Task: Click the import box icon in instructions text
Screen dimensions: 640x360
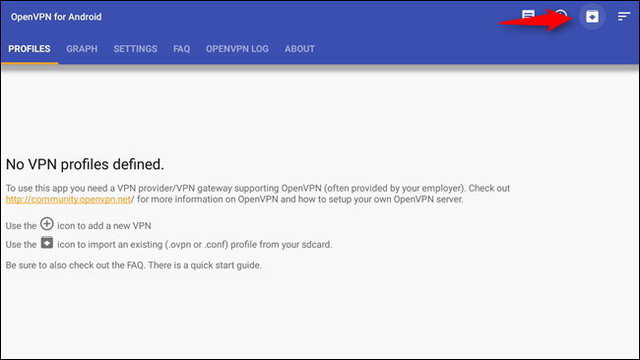Action: point(47,243)
